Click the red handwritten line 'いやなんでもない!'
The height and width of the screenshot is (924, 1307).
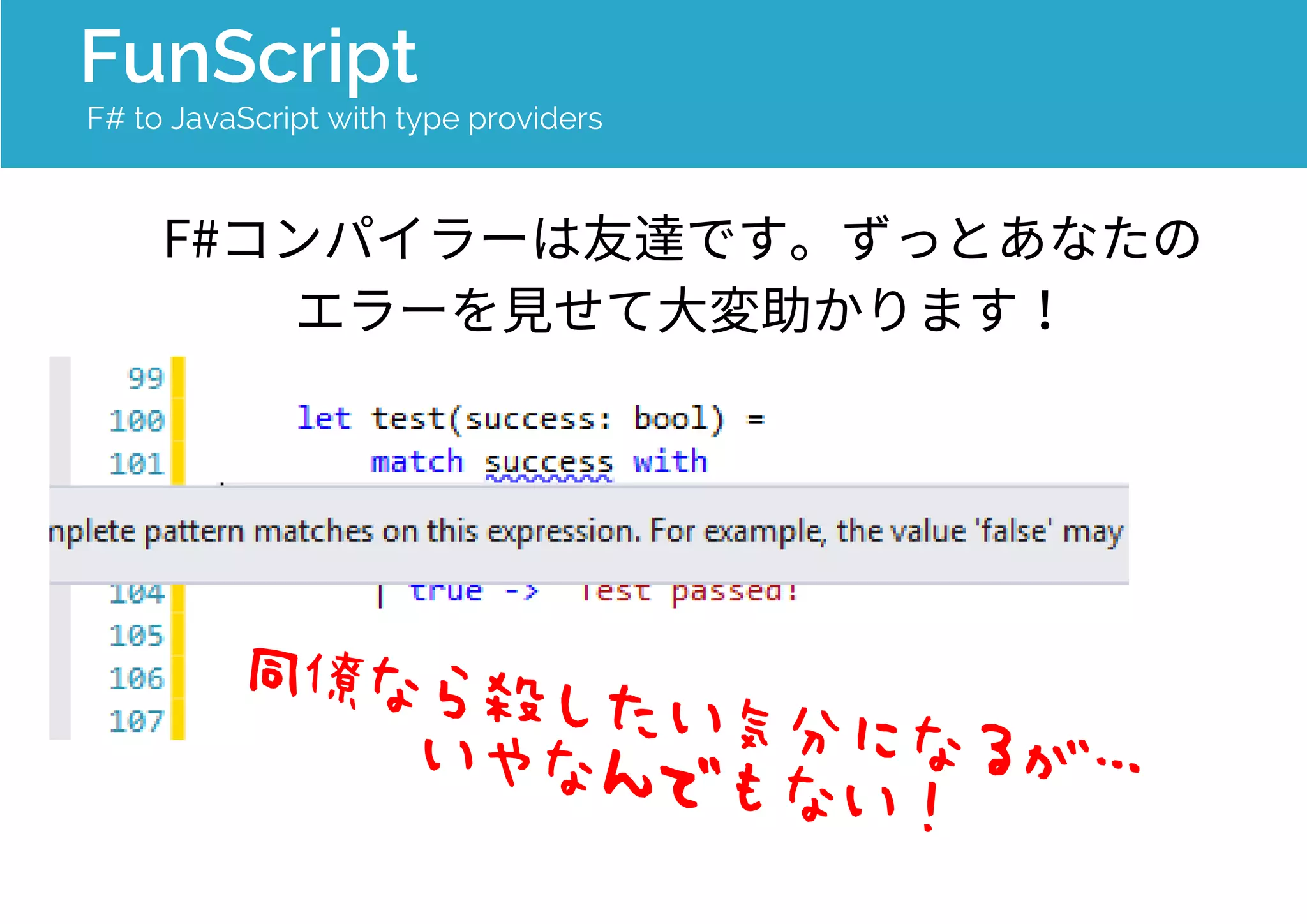pos(683,786)
